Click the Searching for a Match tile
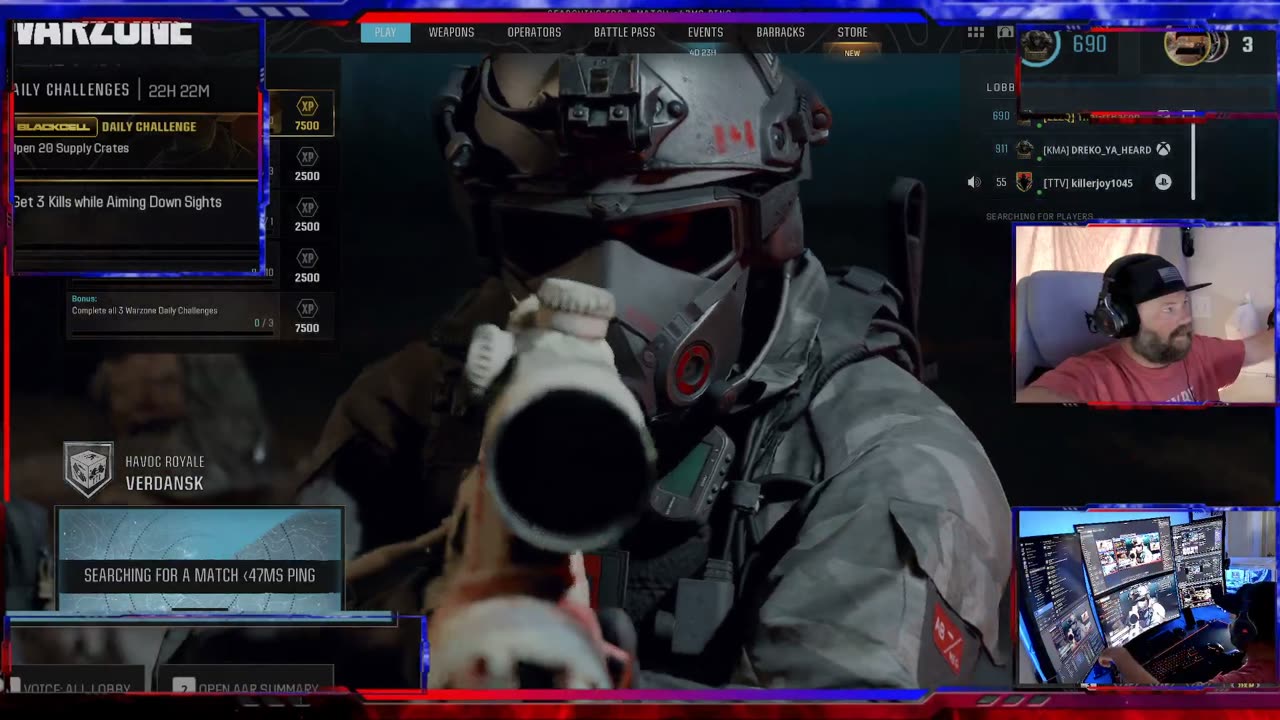Image resolution: width=1280 pixels, height=720 pixels. coord(200,560)
